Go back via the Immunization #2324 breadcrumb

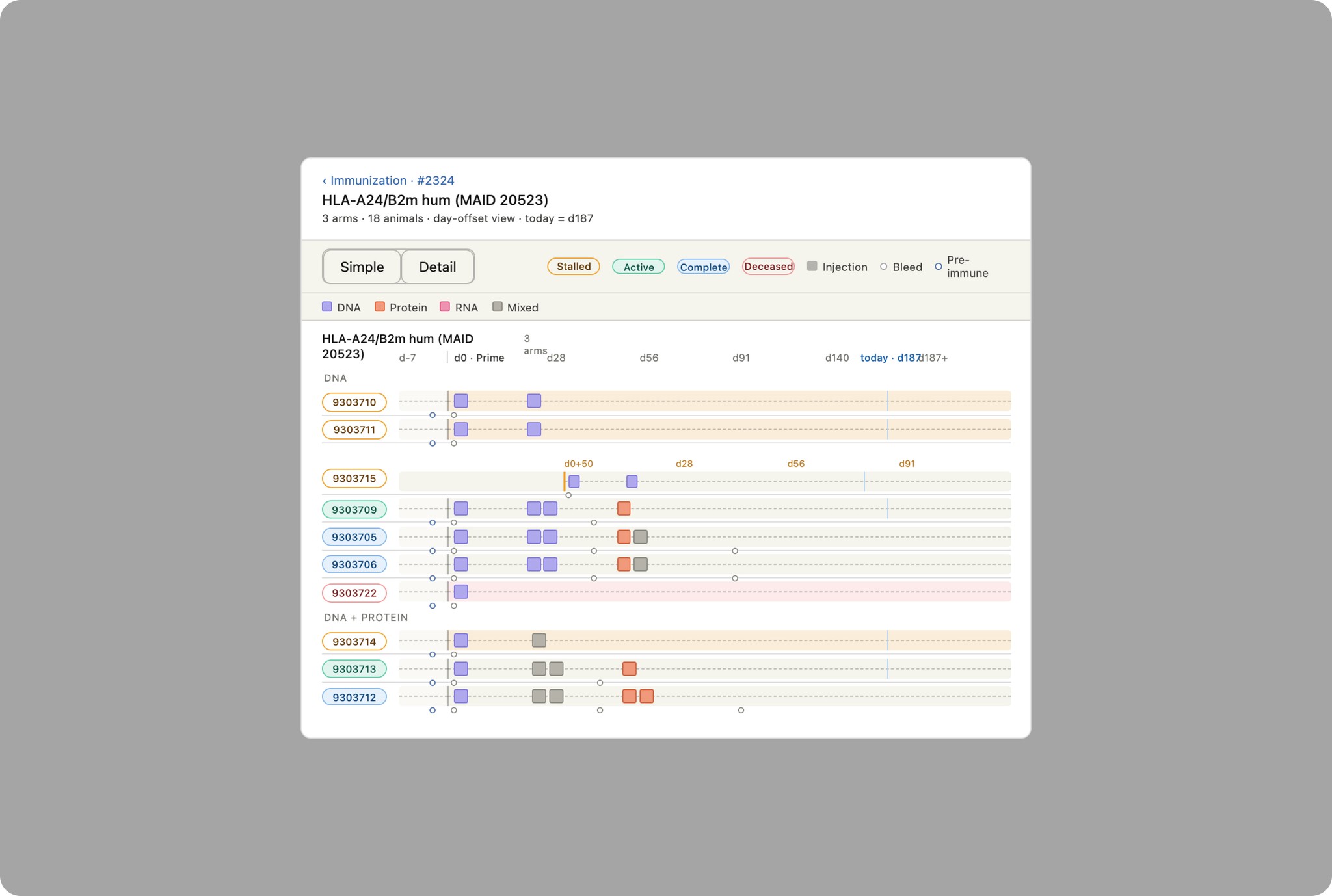pyautogui.click(x=388, y=181)
